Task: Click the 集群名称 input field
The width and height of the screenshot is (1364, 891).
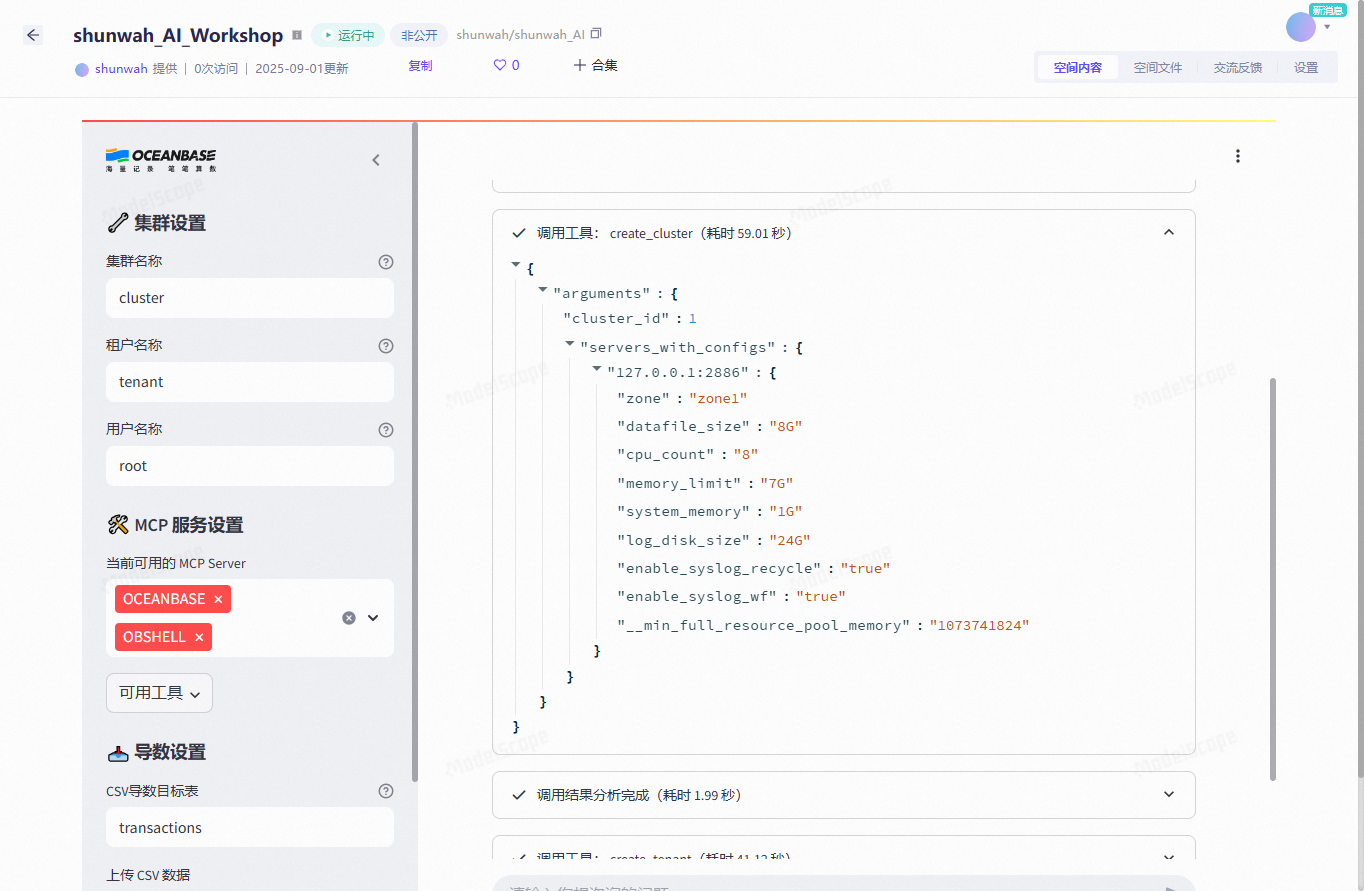Action: (x=250, y=298)
